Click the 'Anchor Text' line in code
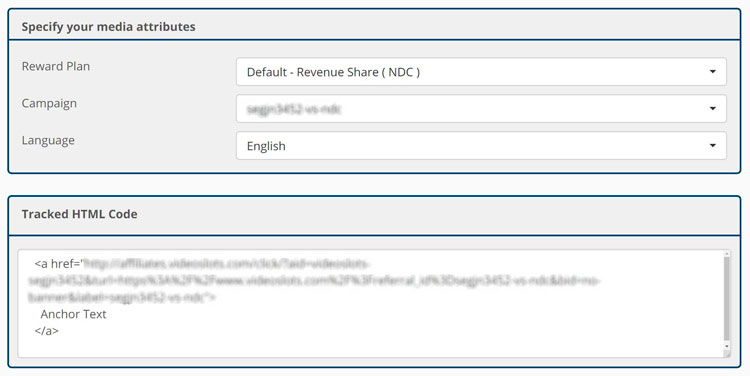The image size is (750, 376). (73, 314)
